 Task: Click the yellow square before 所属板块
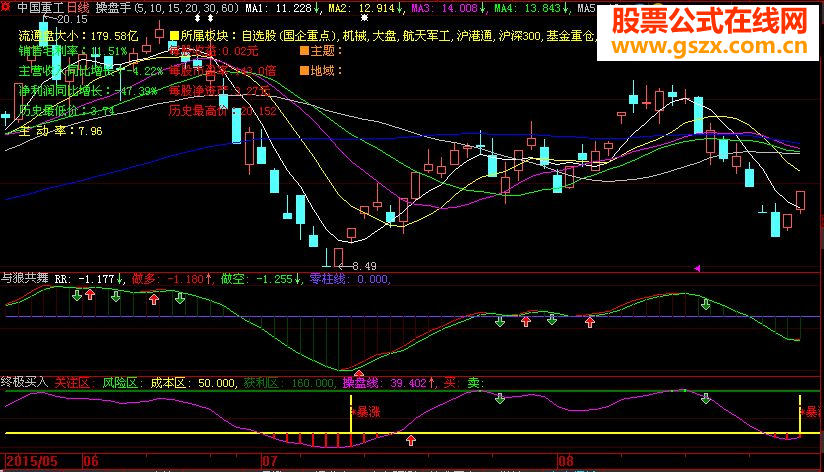174,36
